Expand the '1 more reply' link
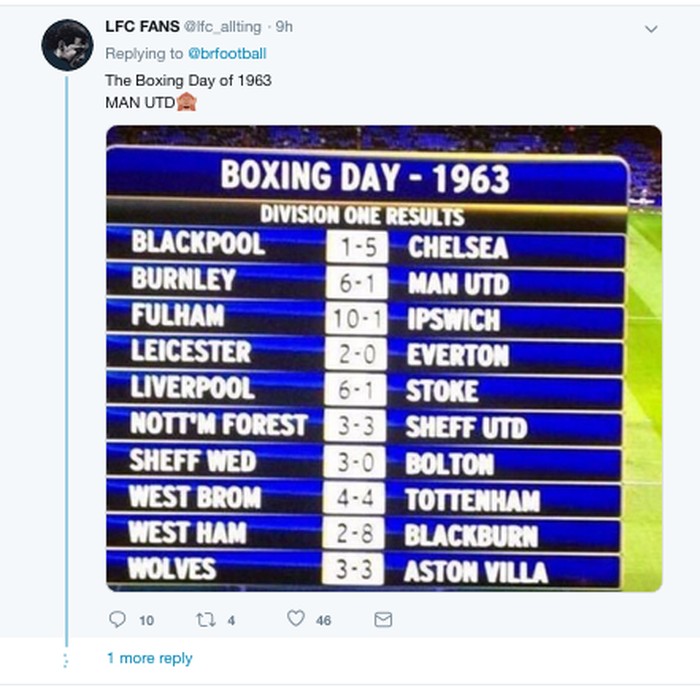The image size is (700, 687). pos(149,659)
